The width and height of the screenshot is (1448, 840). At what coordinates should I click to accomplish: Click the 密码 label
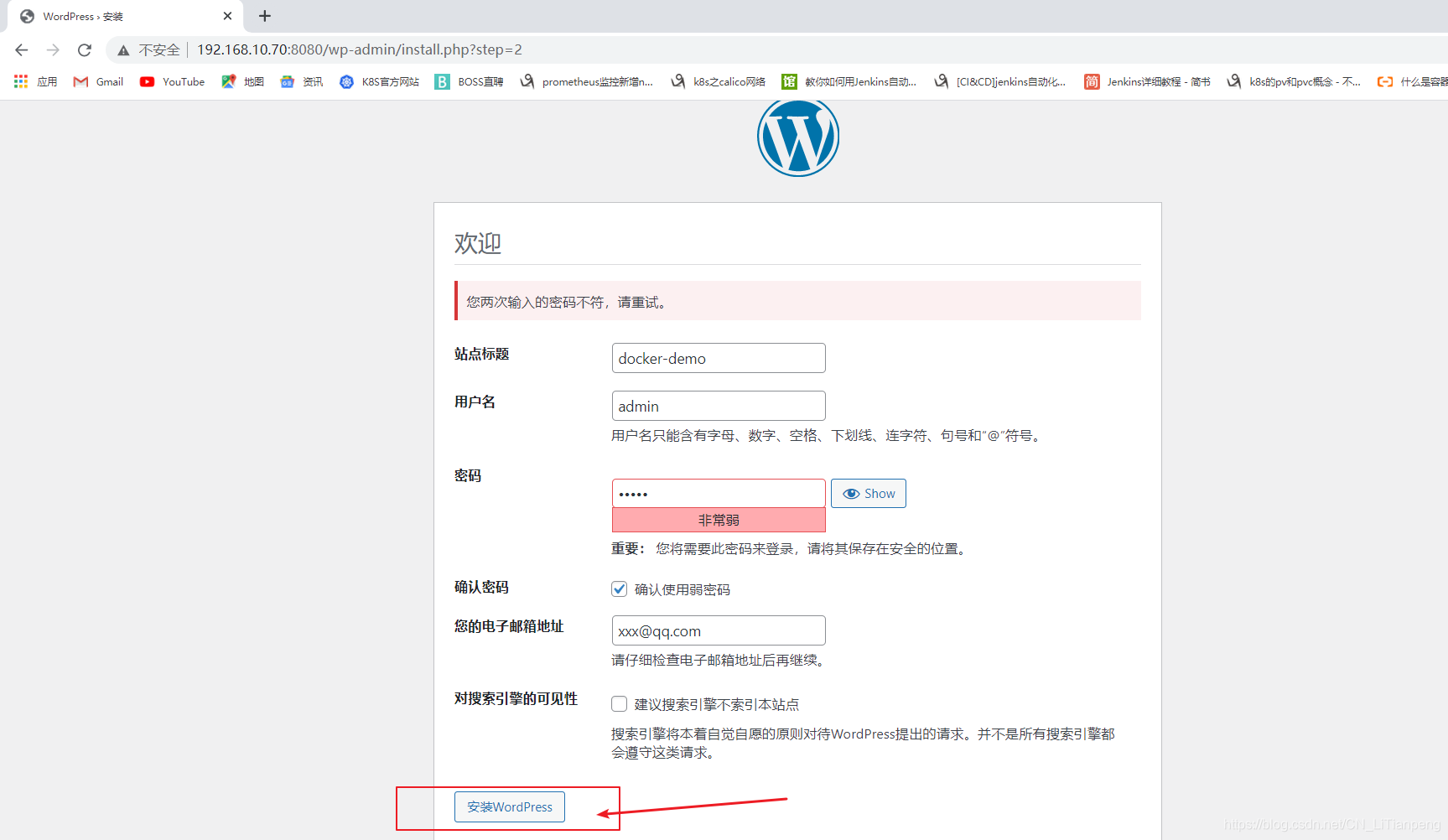click(x=468, y=475)
